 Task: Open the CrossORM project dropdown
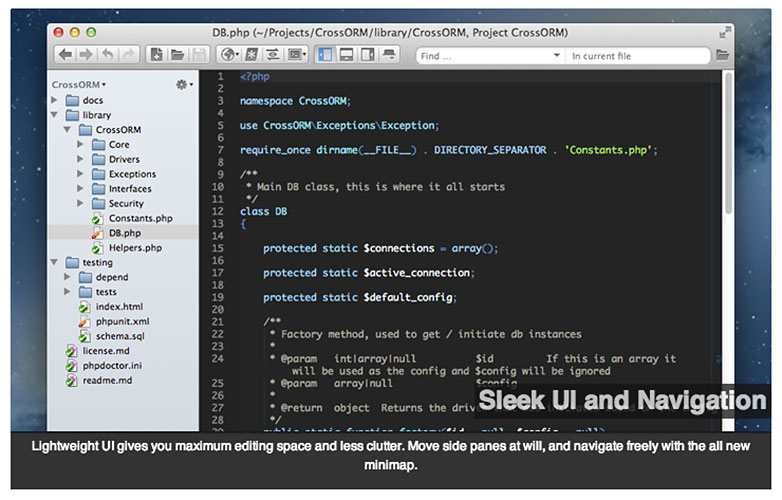(x=79, y=85)
